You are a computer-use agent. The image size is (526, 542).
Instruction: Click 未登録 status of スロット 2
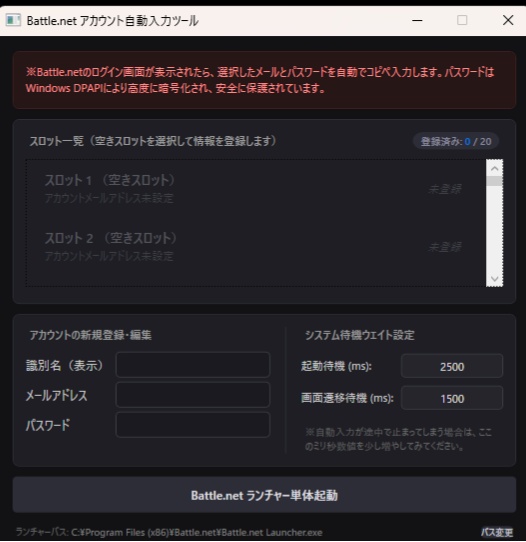[445, 247]
